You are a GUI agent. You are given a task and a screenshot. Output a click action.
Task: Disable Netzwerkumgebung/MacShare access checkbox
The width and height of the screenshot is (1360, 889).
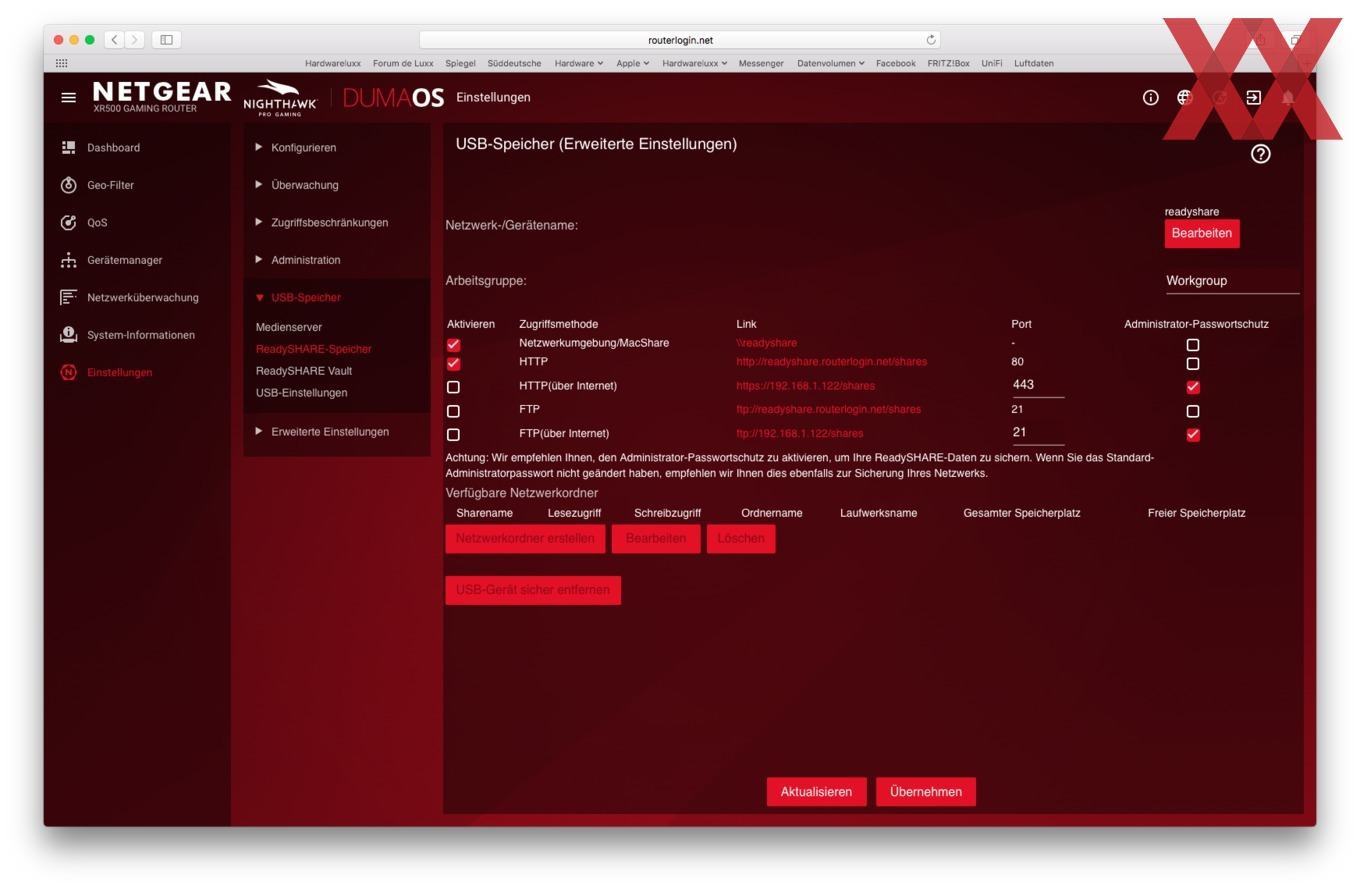pyautogui.click(x=454, y=345)
